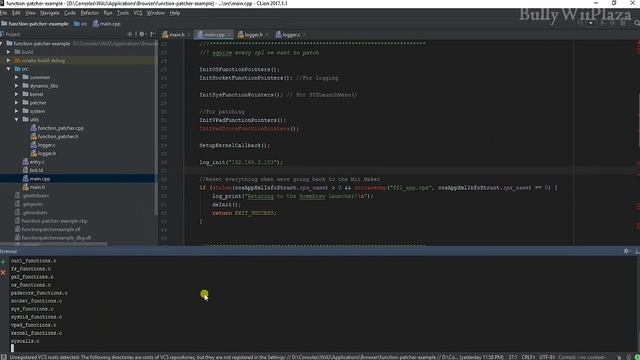Viewport: 640px width, 360px height.
Task: Click the project tree horizontal scrollbar
Action: (x=53, y=244)
